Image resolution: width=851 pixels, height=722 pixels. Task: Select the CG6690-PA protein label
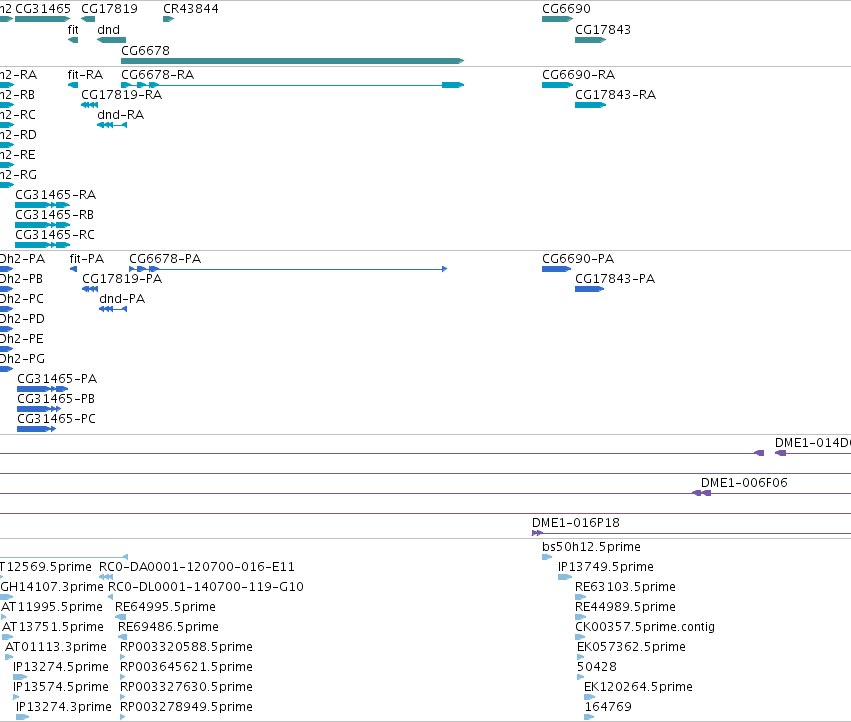click(578, 258)
